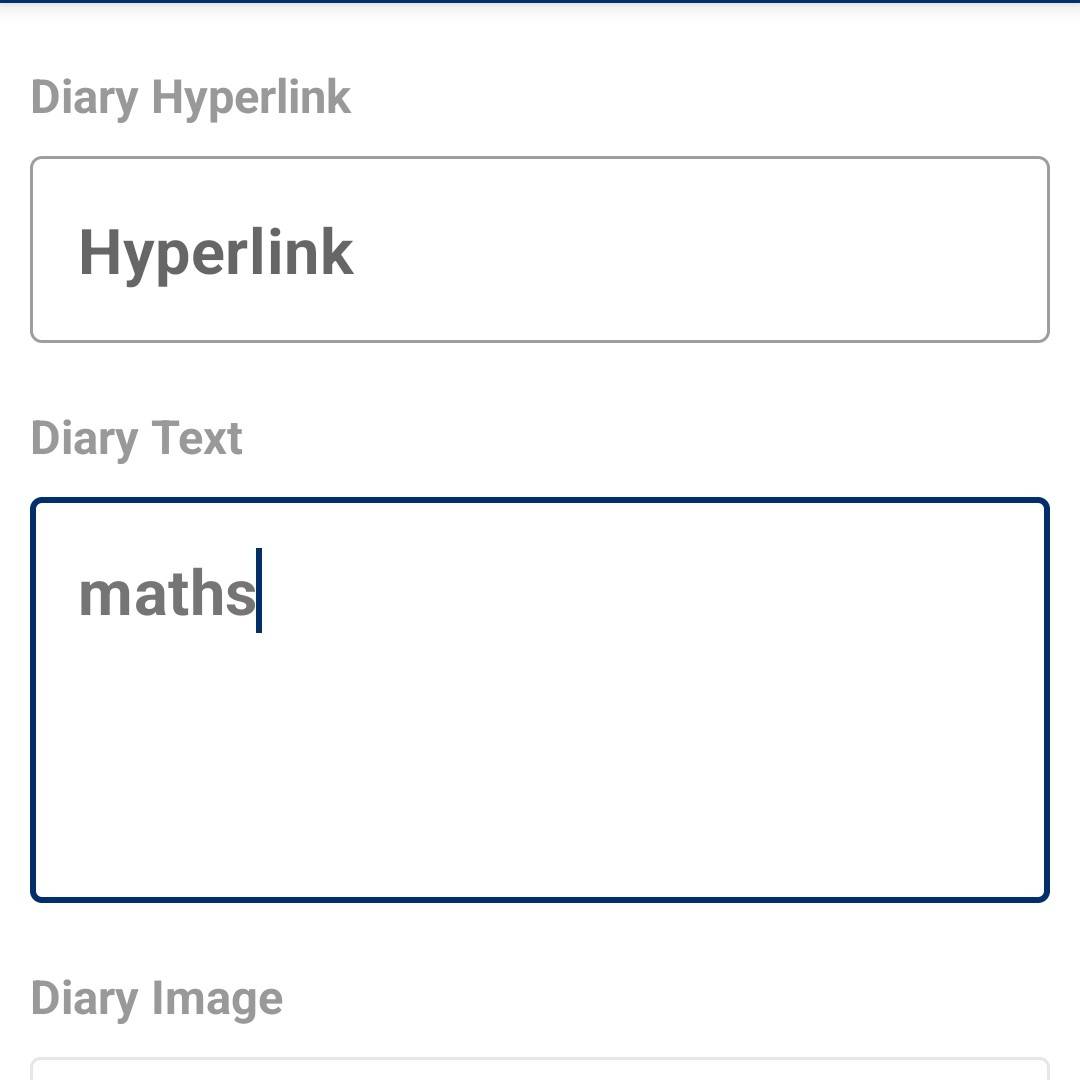Click the blank right side of Hyperlink field
The width and height of the screenshot is (1080, 1080).
click(x=800, y=250)
